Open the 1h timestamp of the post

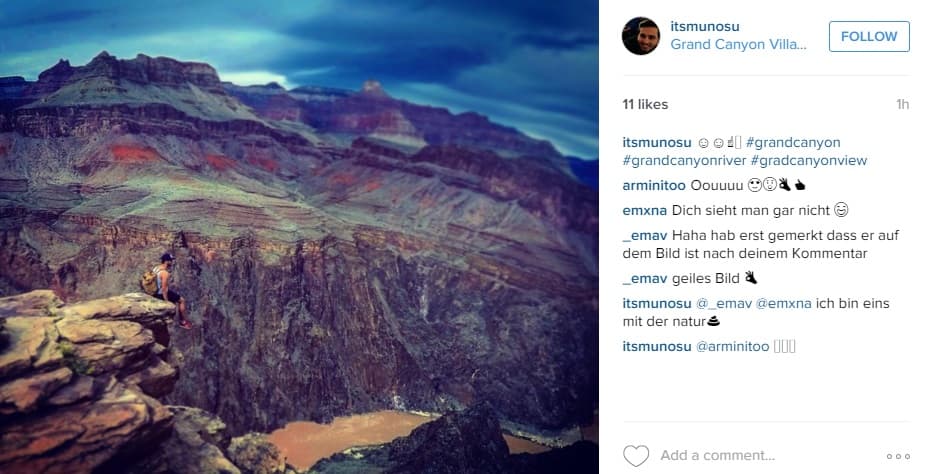click(x=902, y=105)
